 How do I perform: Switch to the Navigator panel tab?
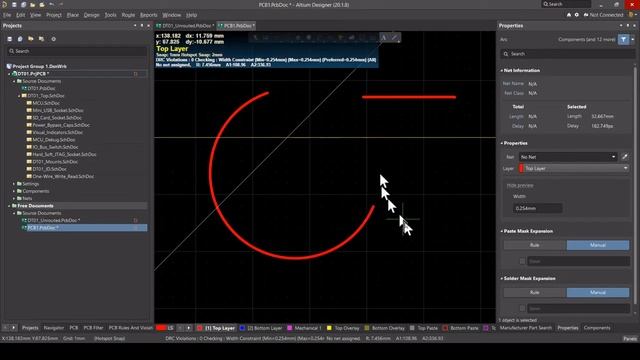point(53,328)
